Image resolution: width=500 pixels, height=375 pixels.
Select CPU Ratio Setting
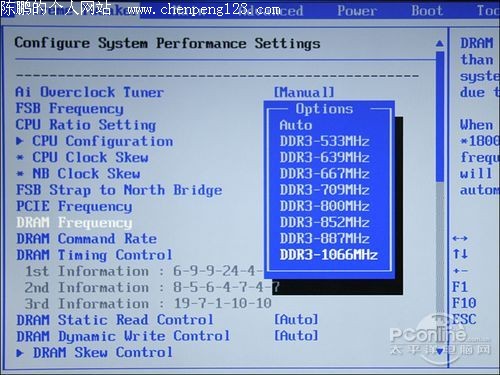(x=86, y=125)
